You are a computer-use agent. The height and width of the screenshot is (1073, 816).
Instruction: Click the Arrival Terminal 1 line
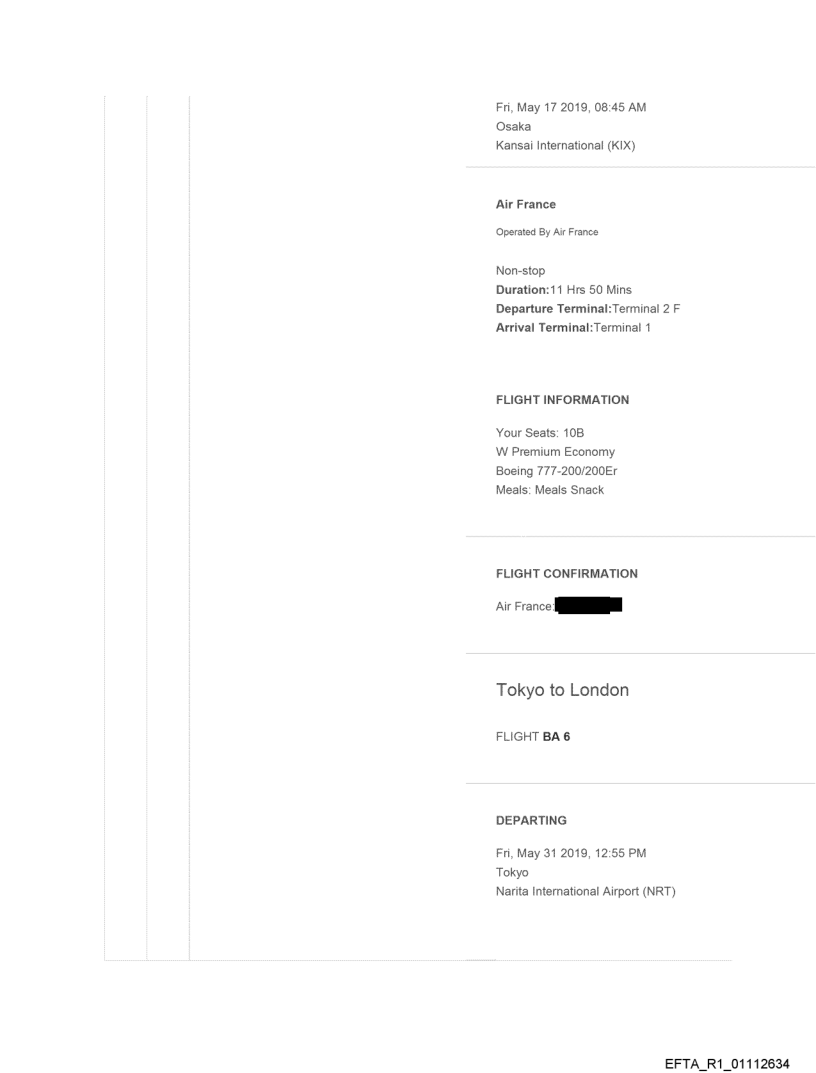click(573, 328)
